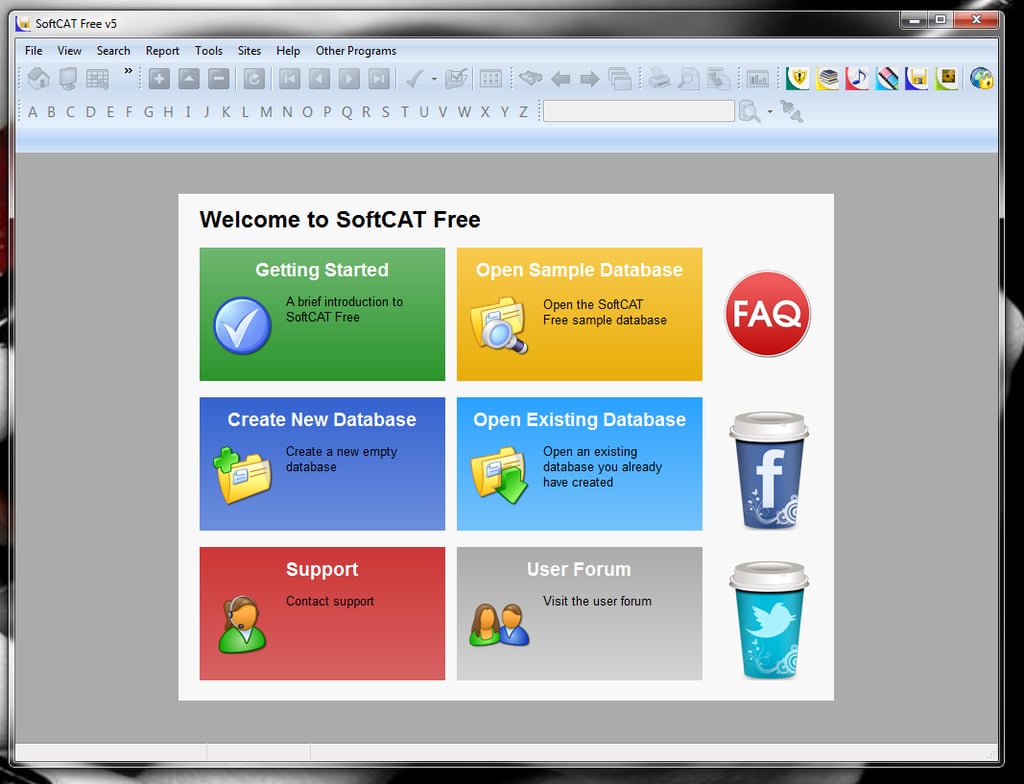Image resolution: width=1024 pixels, height=784 pixels.
Task: Open the stacked books program icon
Action: (x=827, y=78)
